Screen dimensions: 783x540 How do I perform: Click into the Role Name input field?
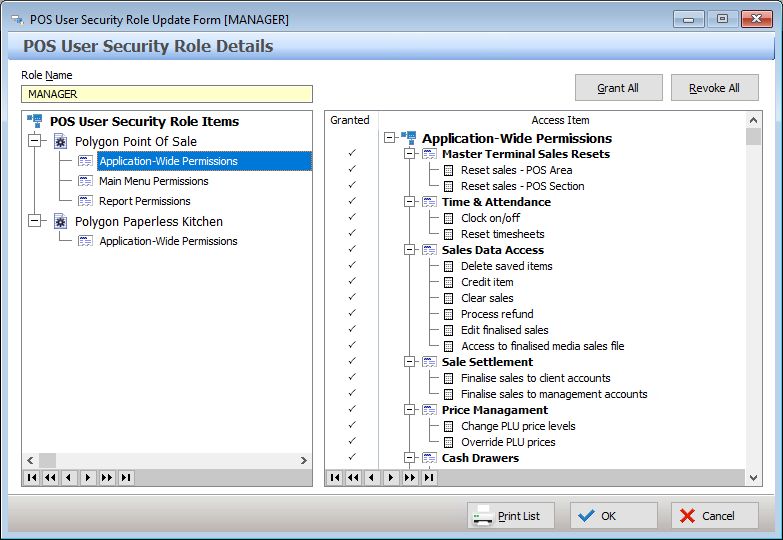[x=167, y=94]
